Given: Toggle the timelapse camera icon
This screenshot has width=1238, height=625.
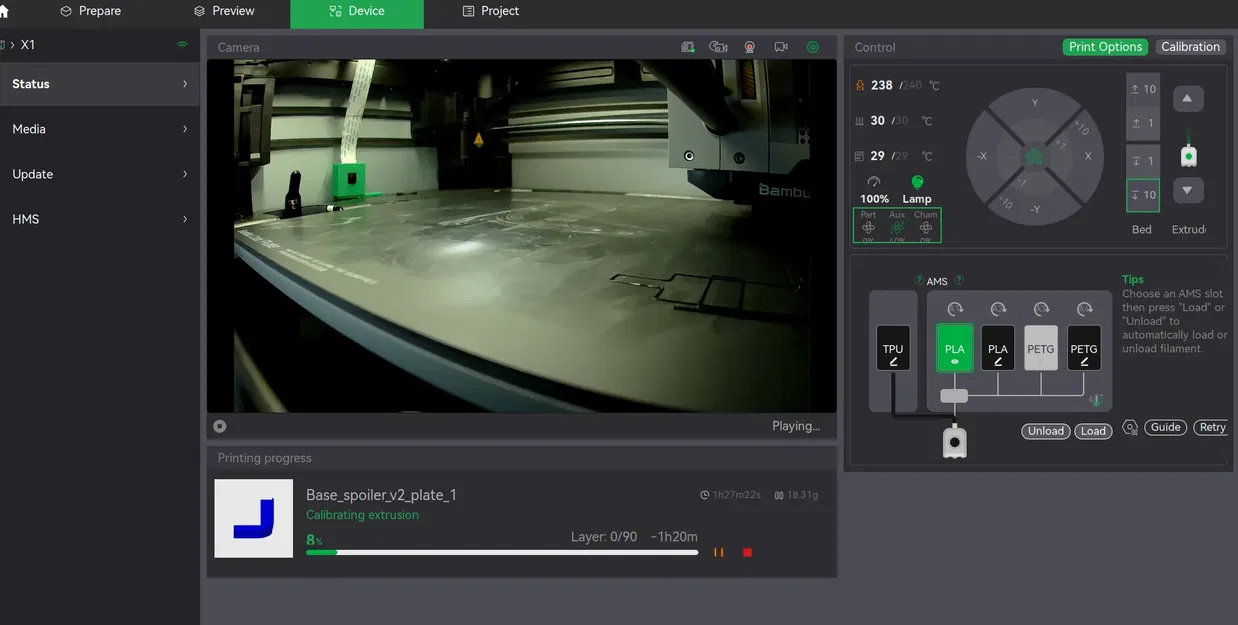Looking at the screenshot, I should click(x=718, y=47).
